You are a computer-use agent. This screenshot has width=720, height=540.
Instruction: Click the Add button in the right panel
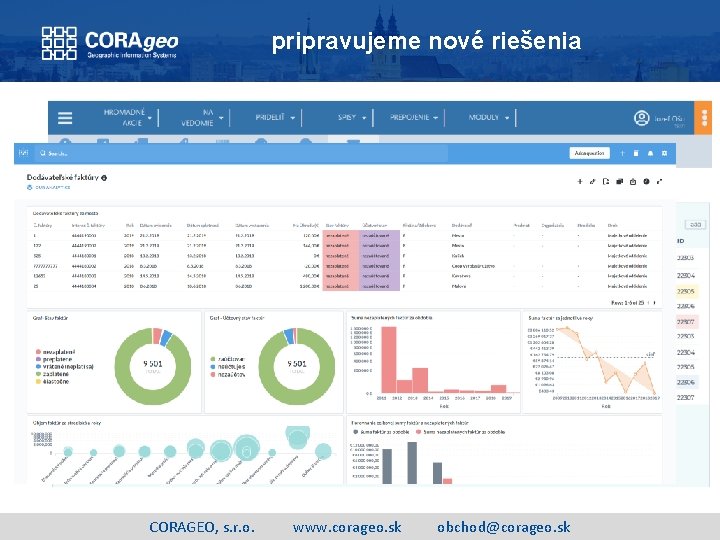click(695, 225)
